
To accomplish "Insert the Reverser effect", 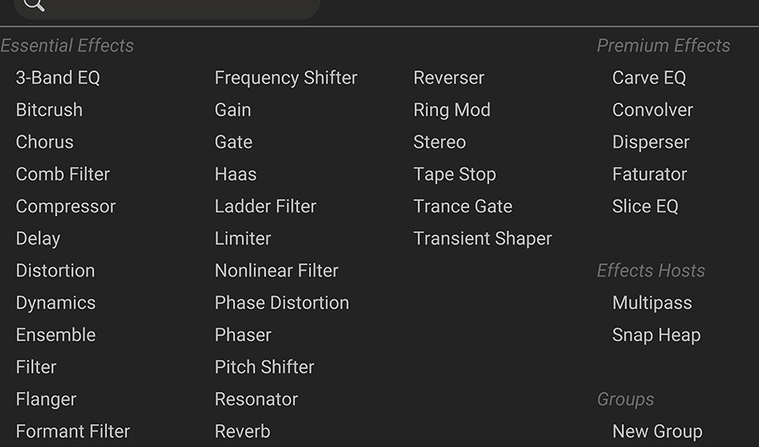I will point(449,78).
